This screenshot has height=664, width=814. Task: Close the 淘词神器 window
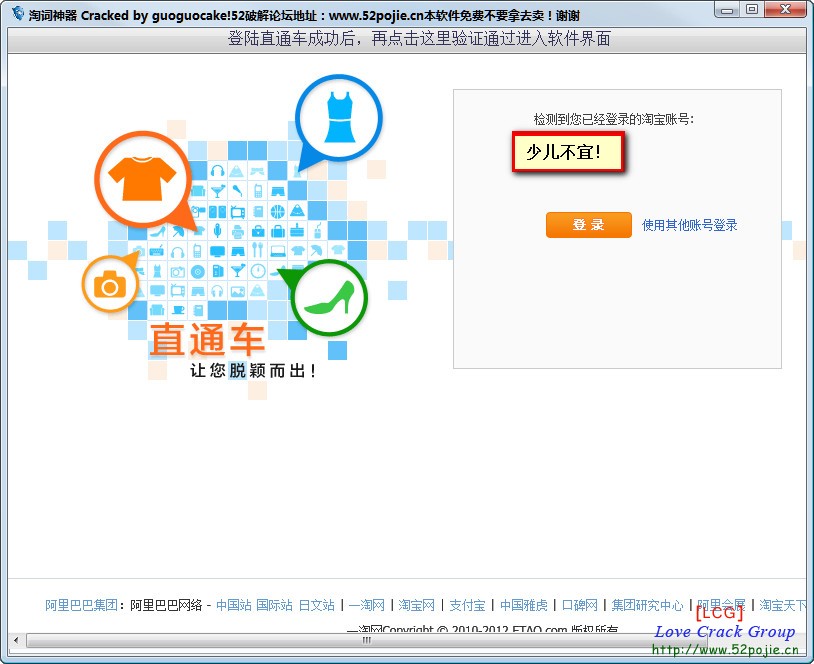coord(785,9)
